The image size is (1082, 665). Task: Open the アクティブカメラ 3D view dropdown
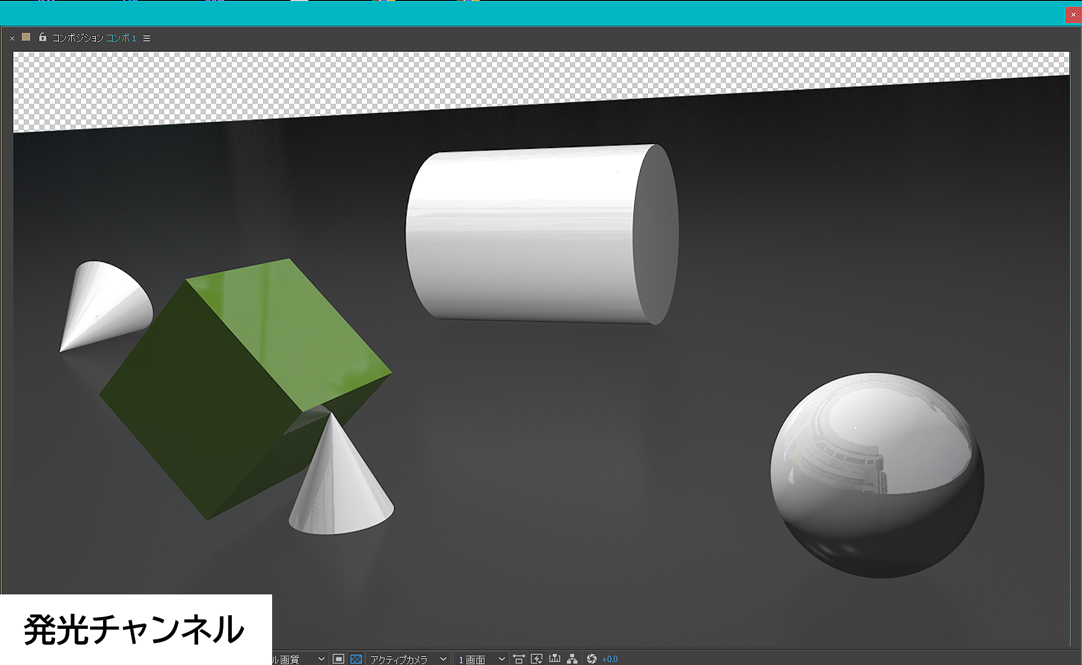pos(407,659)
